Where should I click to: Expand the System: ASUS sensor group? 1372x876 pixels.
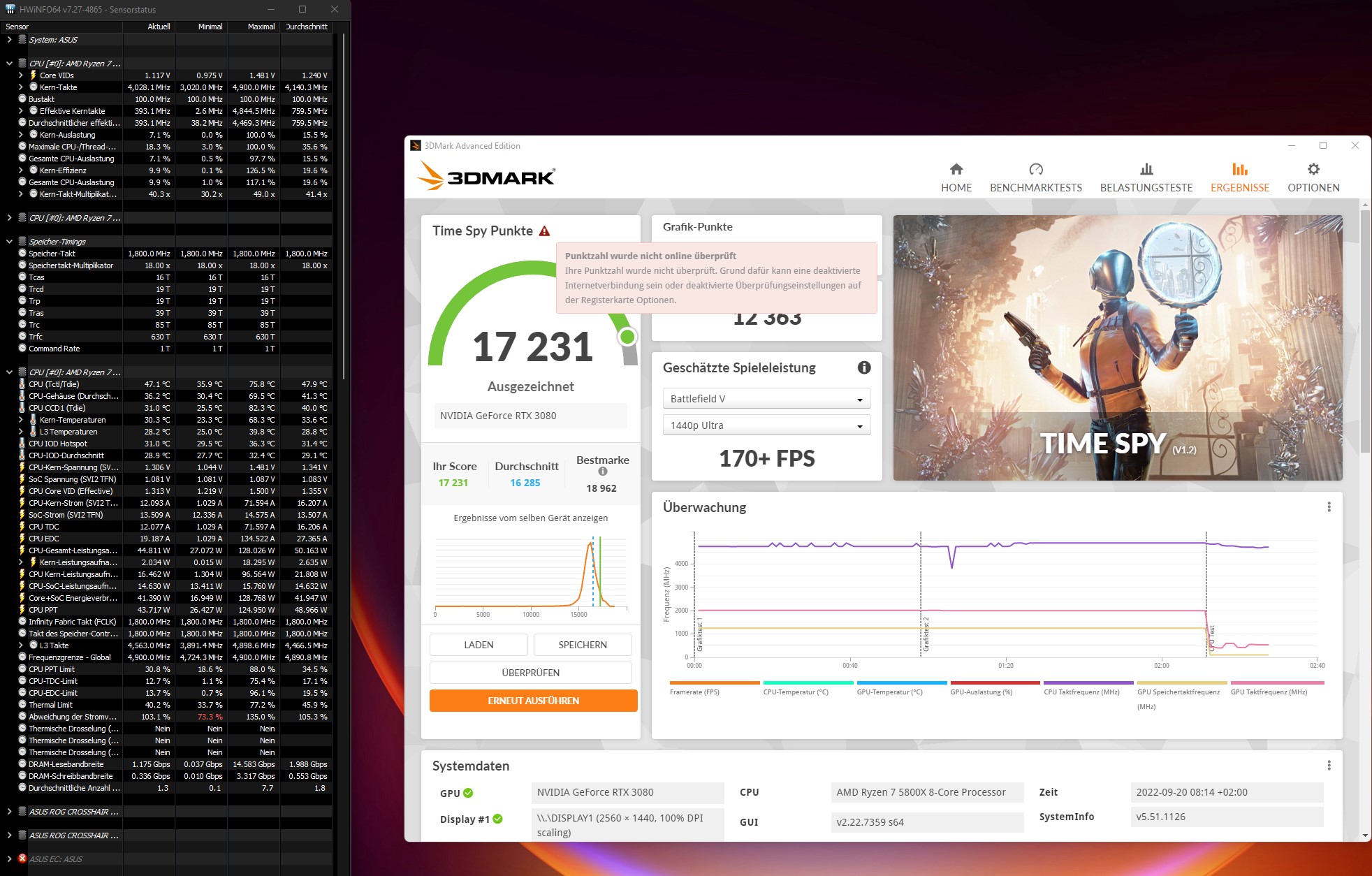9,40
